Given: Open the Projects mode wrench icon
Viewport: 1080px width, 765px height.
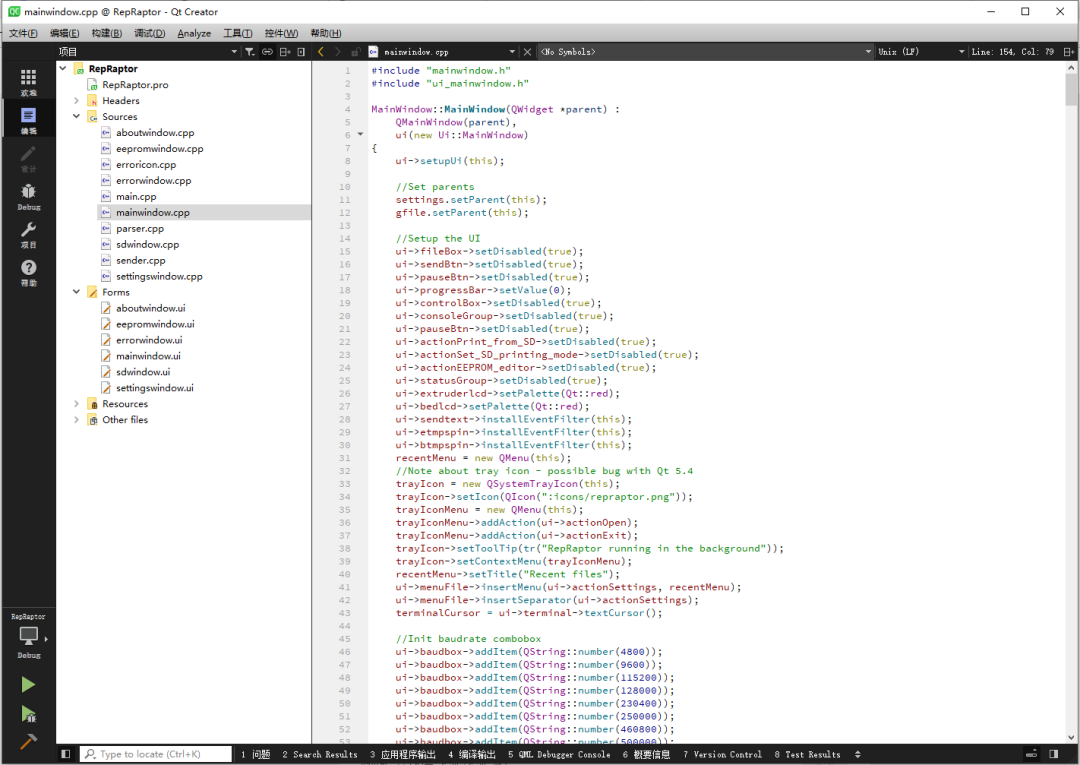Looking at the screenshot, I should point(28,235).
